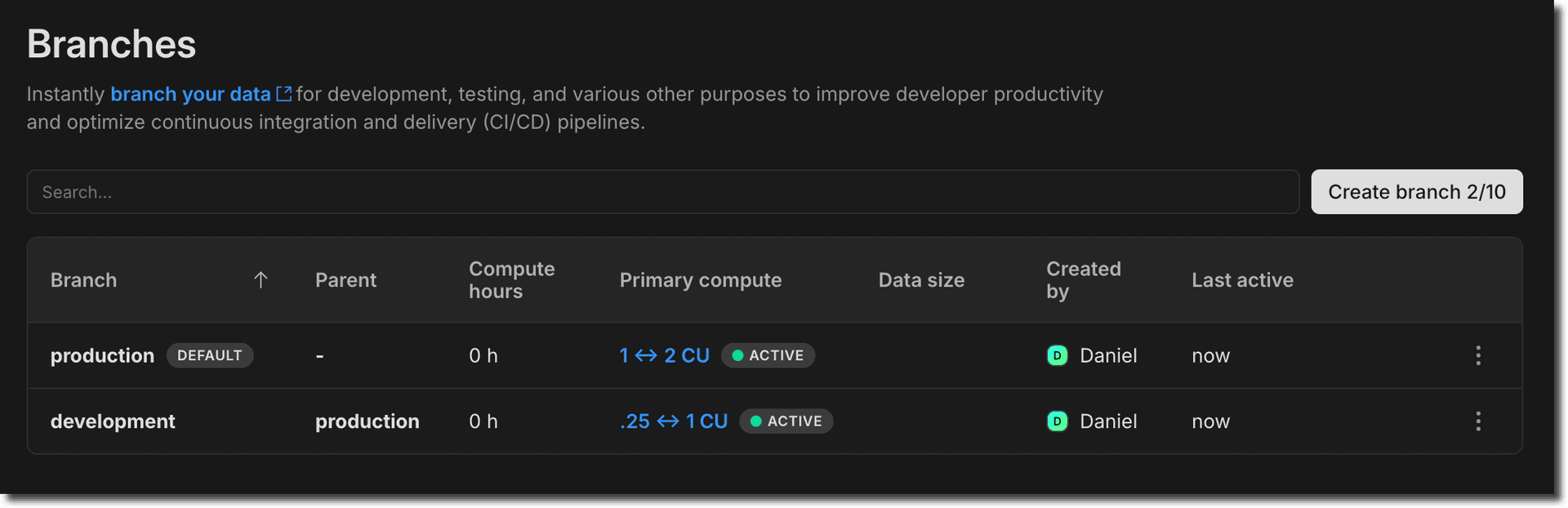1568x508 pixels.
Task: Open the branch your data link
Action: pyautogui.click(x=190, y=94)
